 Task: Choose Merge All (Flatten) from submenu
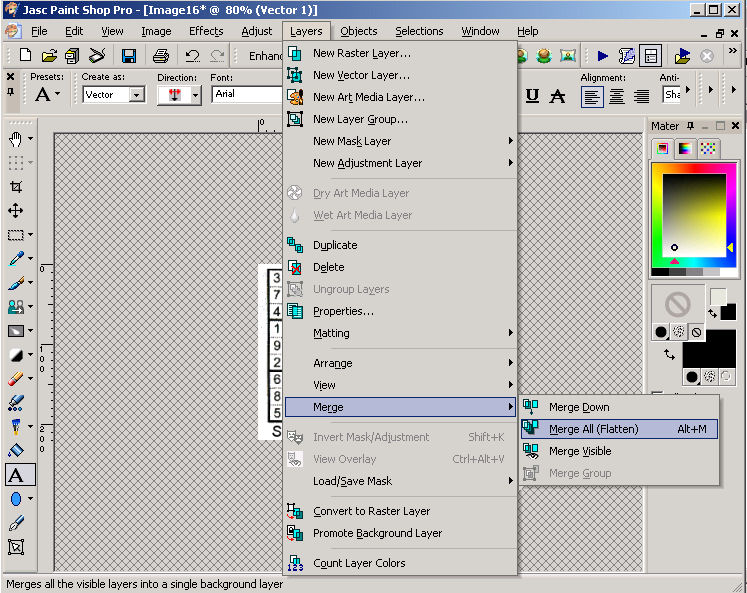coord(593,429)
